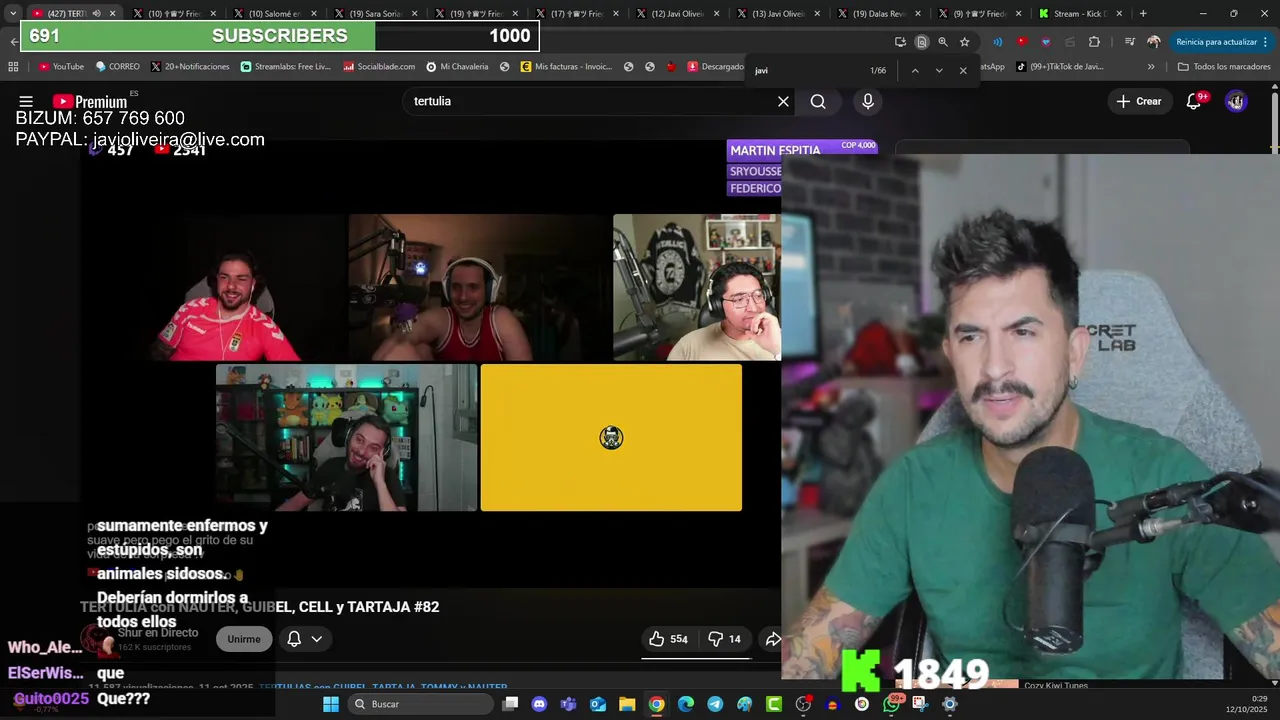1280x720 pixels.
Task: Mute the audio on TERTULIA tab
Action: (97, 14)
